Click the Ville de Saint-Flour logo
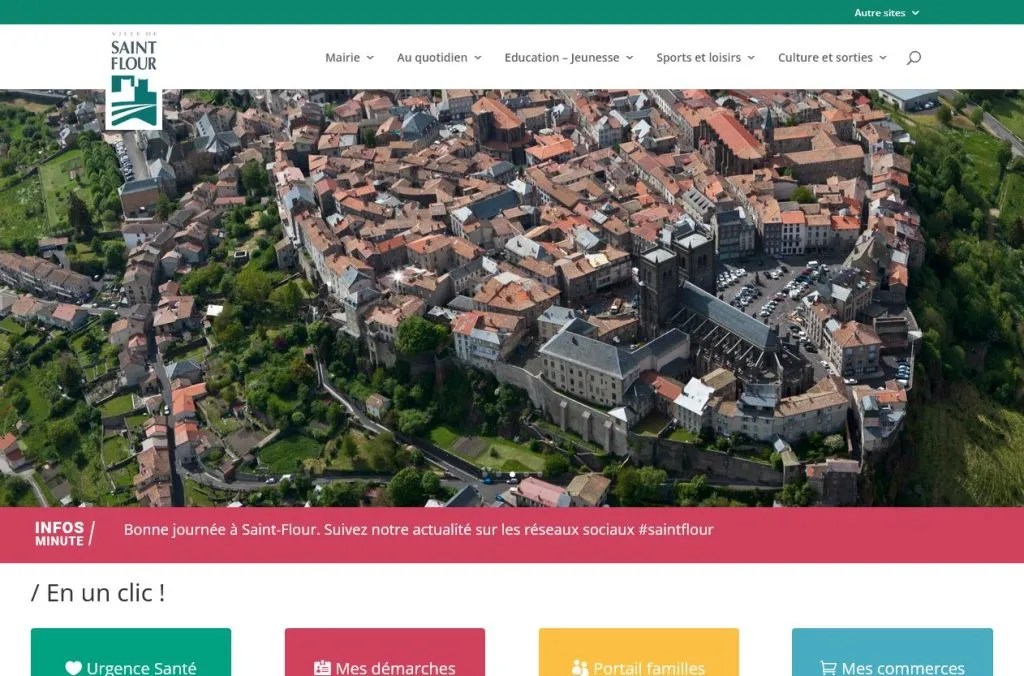Screen dimensions: 1024x676 point(134,80)
